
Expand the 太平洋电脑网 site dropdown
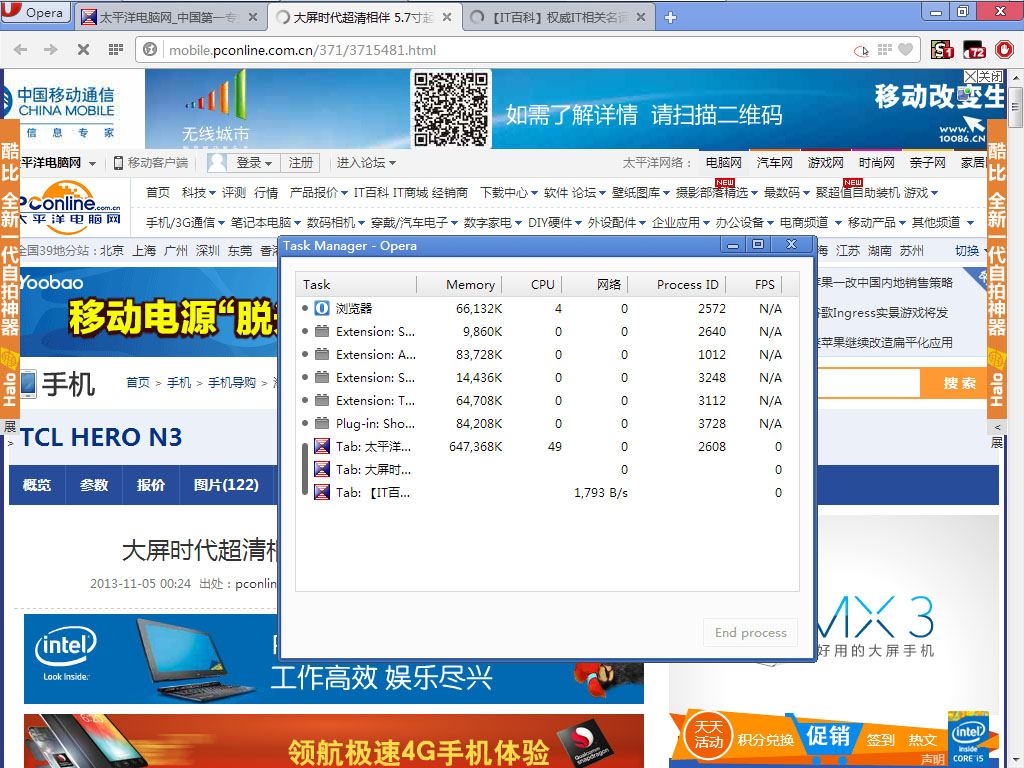click(x=57, y=163)
